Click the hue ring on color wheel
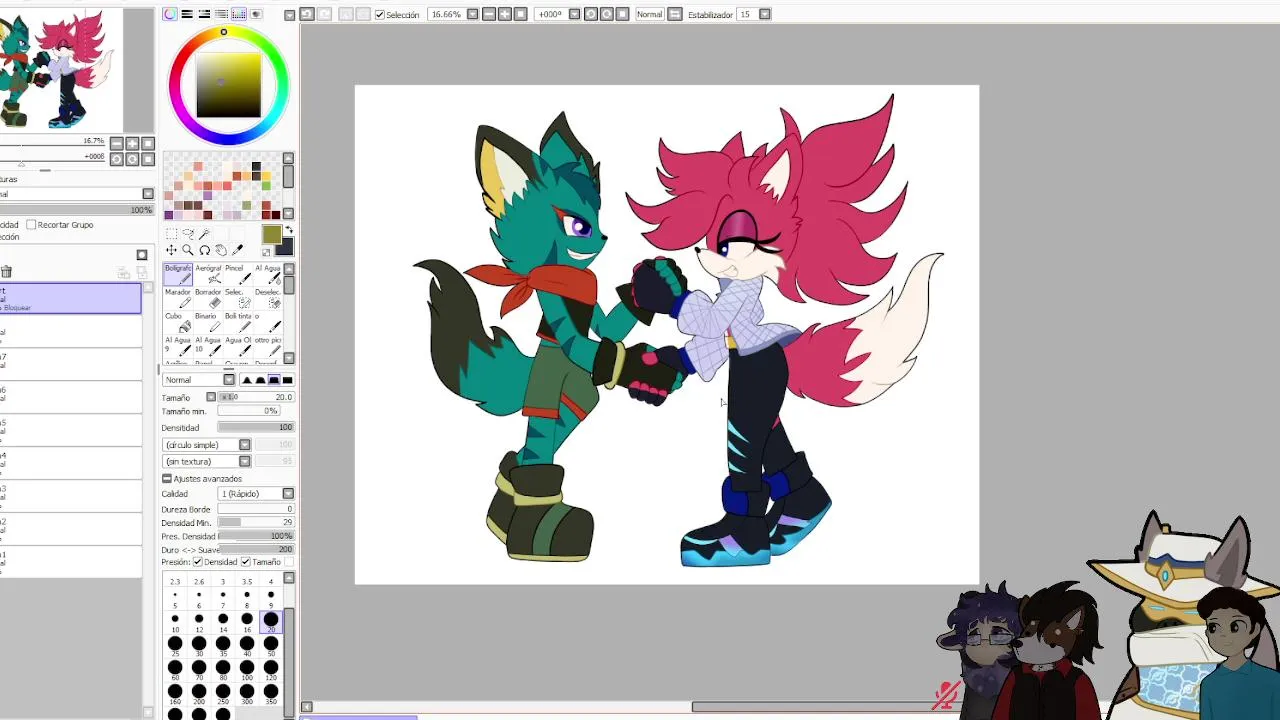 (224, 32)
